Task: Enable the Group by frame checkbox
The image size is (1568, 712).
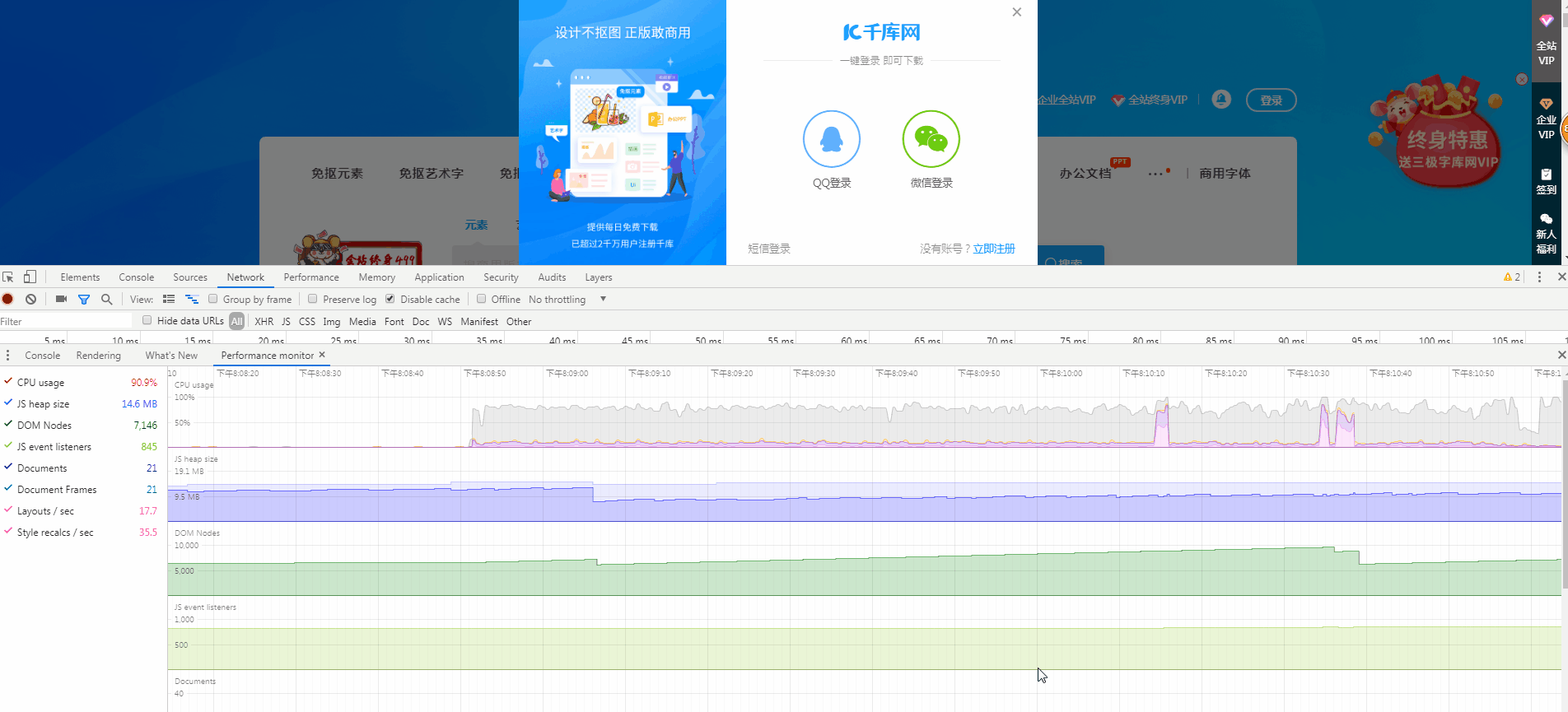Action: coord(213,299)
